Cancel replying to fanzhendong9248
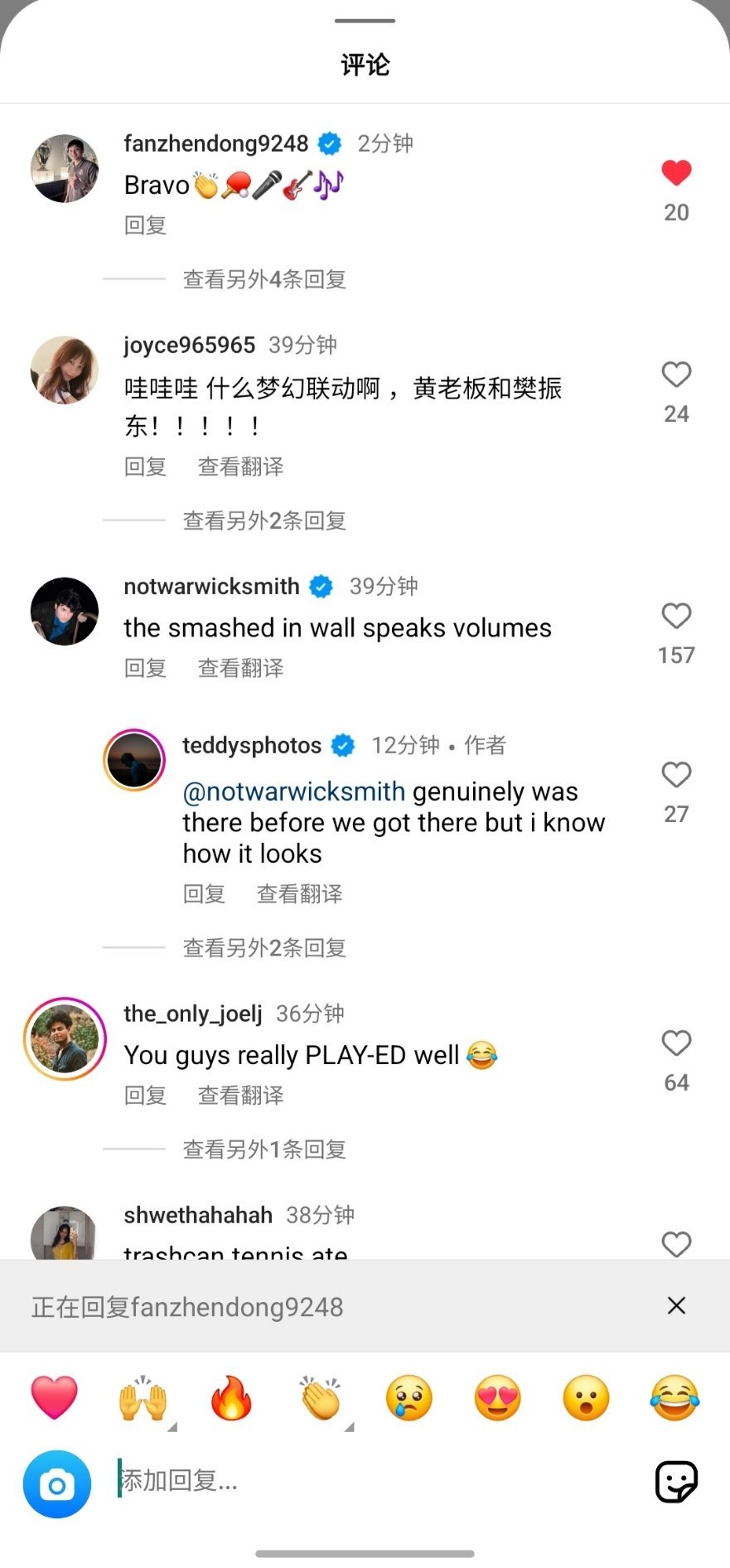 (676, 1306)
